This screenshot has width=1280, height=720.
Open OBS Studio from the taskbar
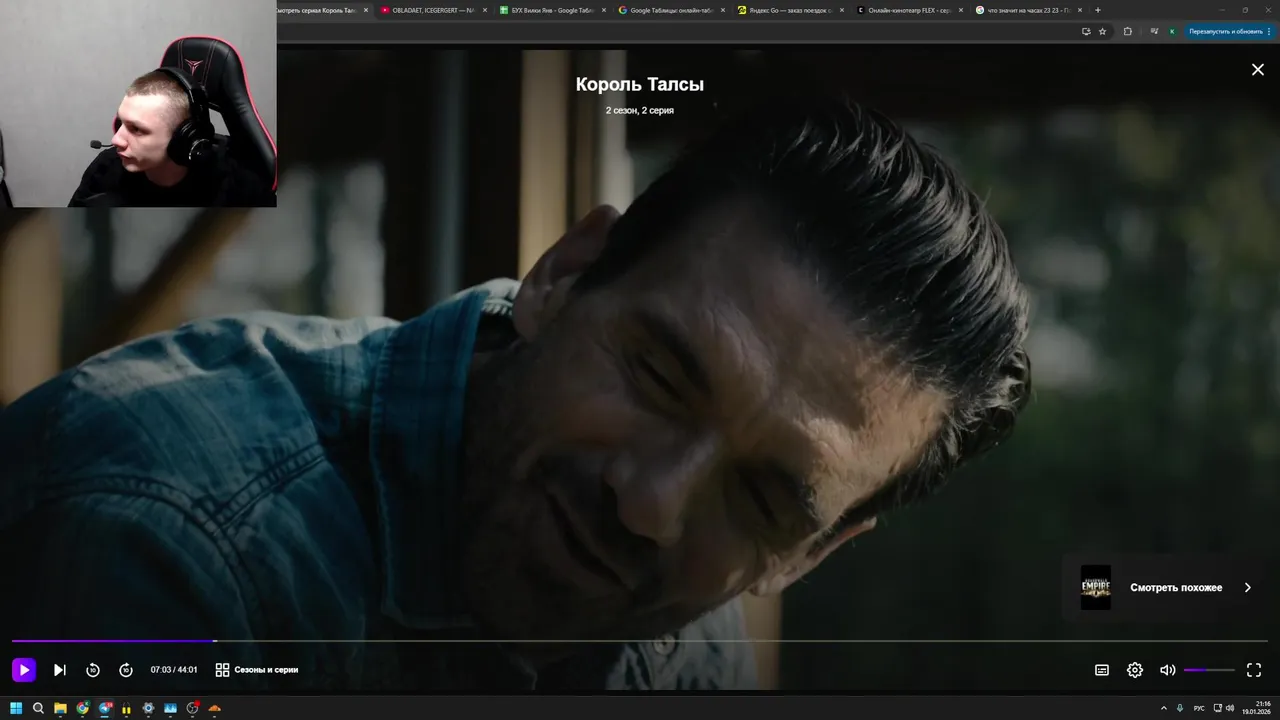[192, 708]
